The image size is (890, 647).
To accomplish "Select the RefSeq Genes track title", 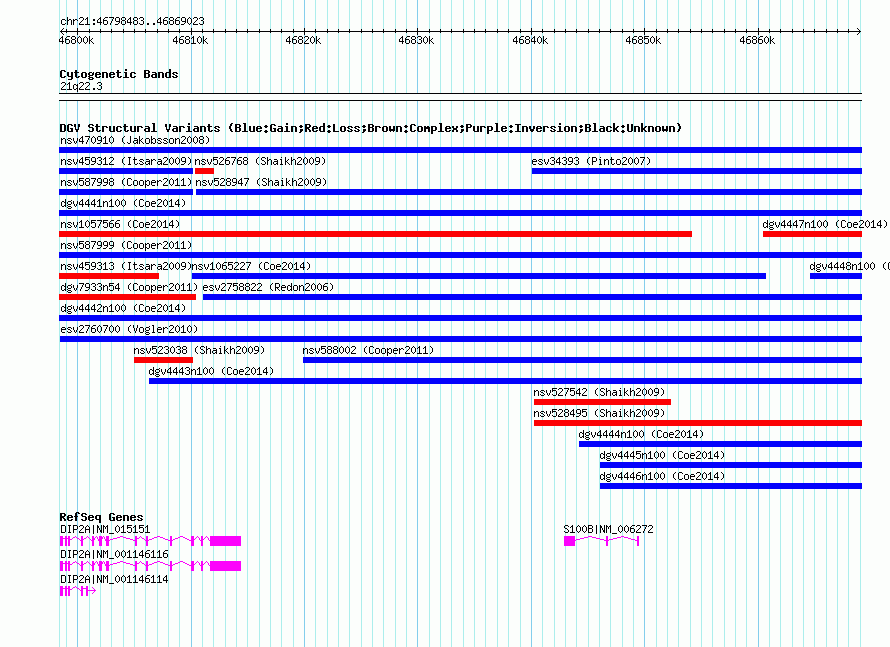I will point(102,517).
